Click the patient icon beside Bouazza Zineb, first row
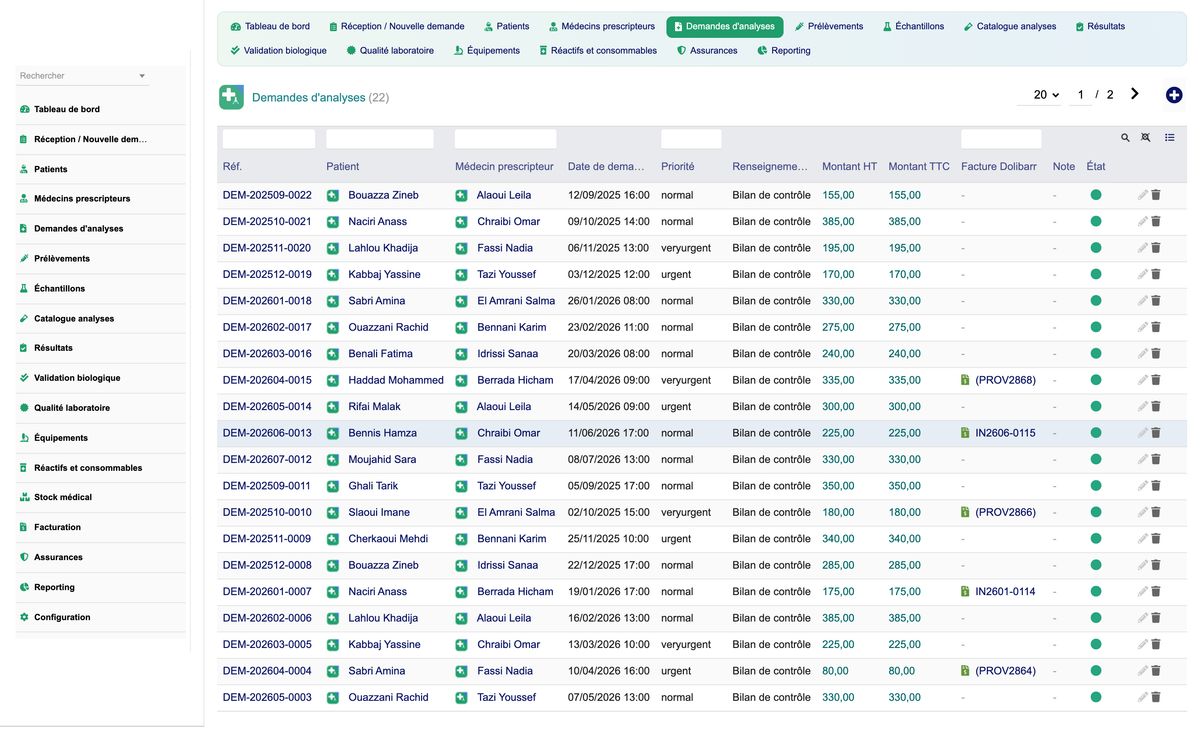Image resolution: width=1200 pixels, height=743 pixels. (x=333, y=195)
